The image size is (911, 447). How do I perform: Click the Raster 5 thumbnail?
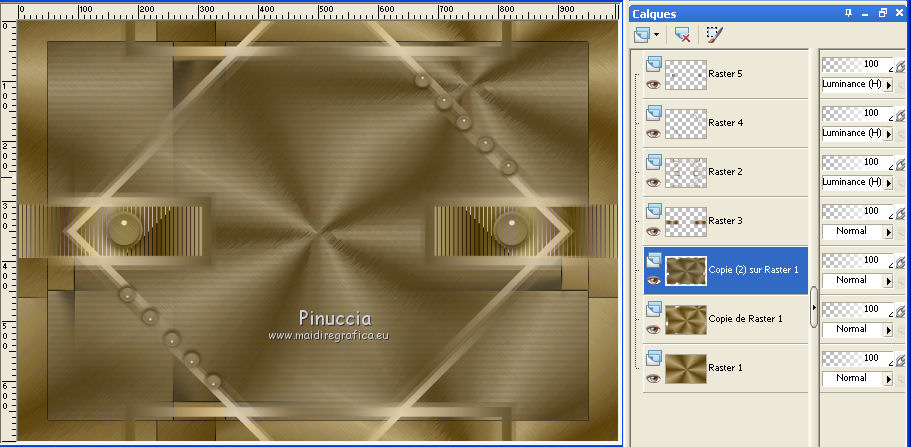686,75
